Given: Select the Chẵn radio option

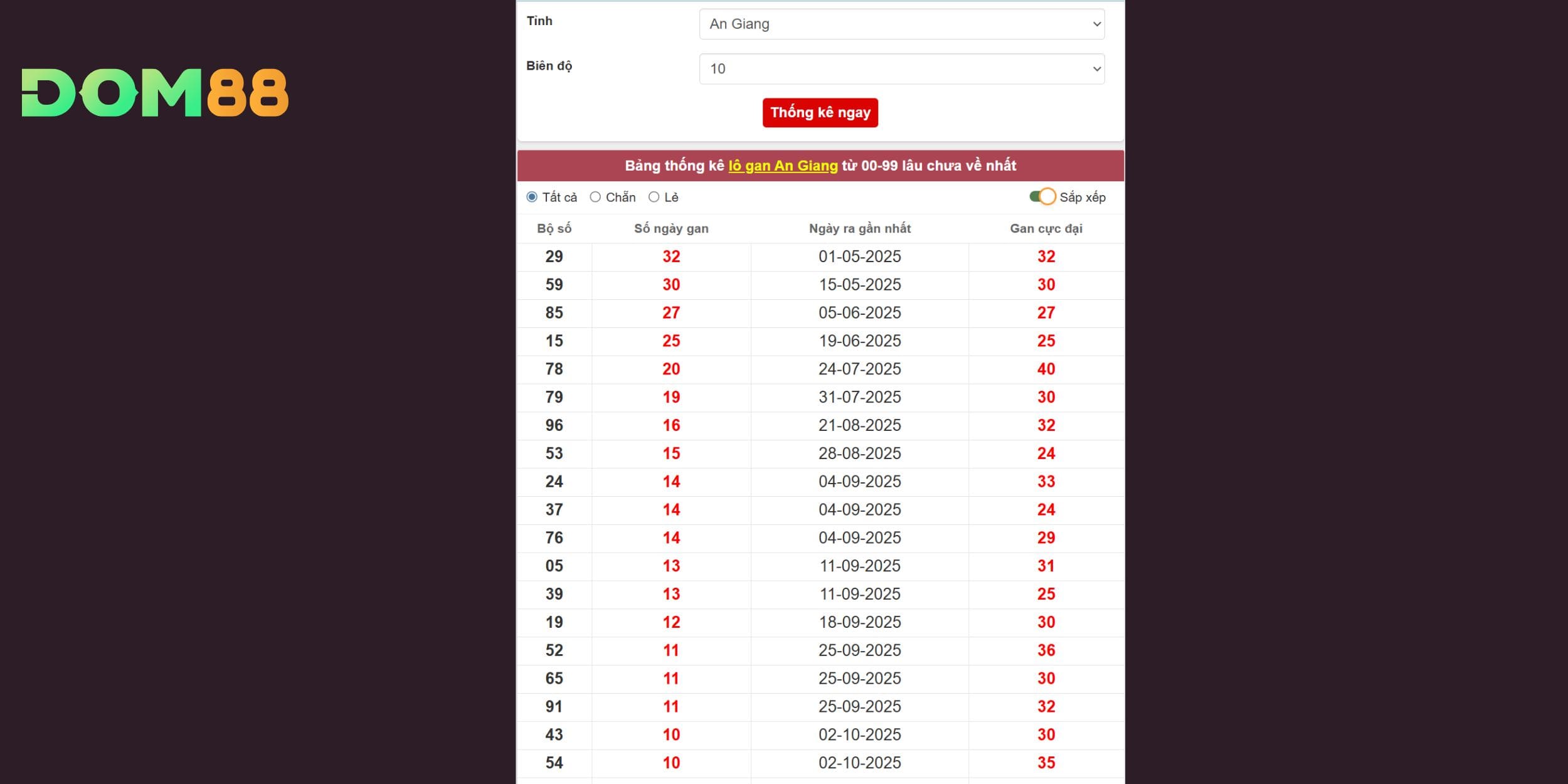Looking at the screenshot, I should pyautogui.click(x=595, y=197).
